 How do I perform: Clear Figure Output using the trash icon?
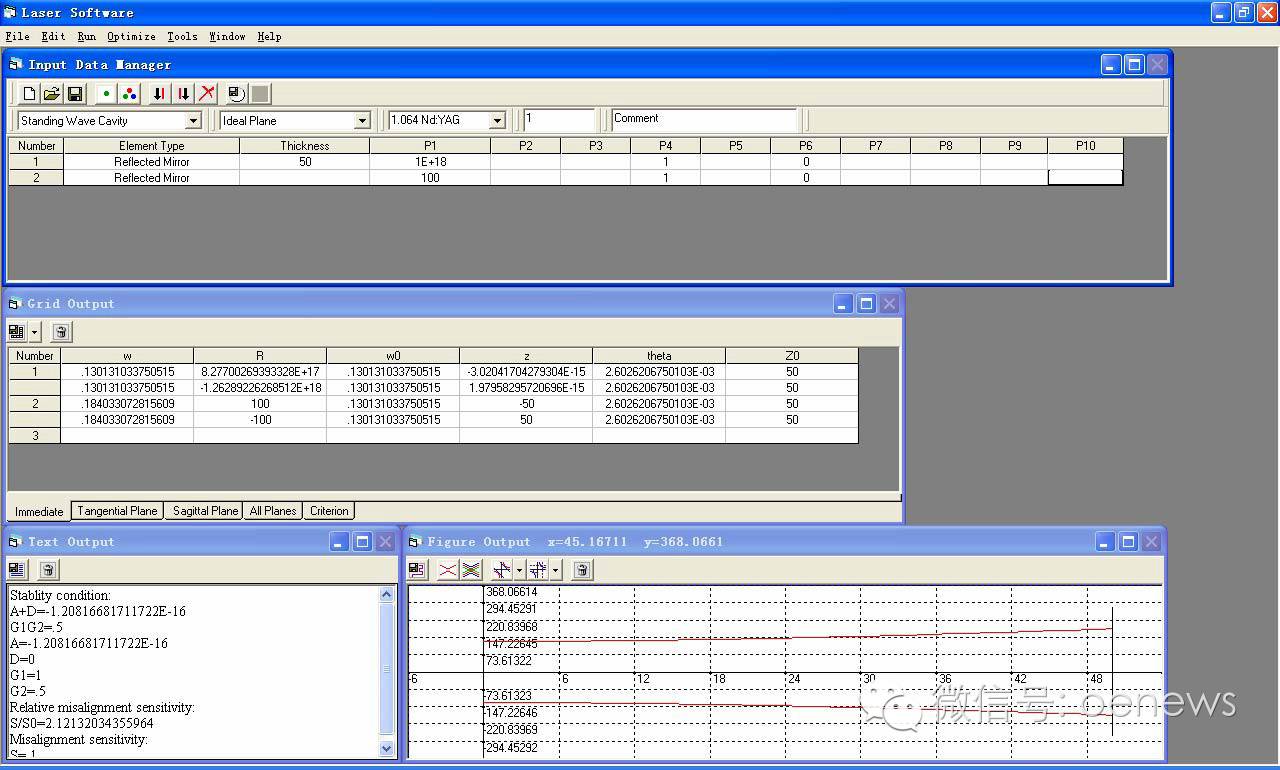582,570
